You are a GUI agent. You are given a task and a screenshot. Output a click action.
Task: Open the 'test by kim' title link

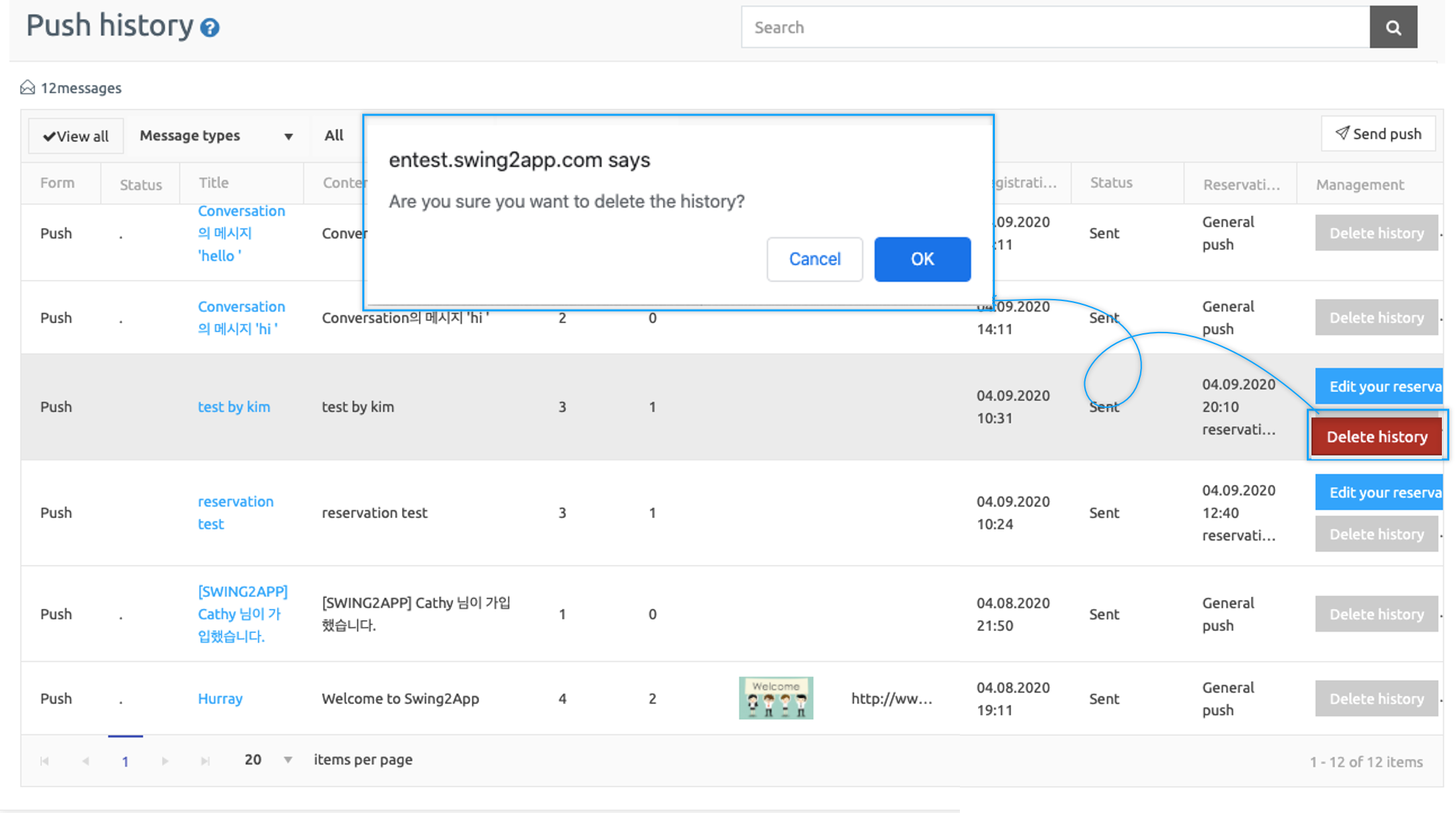click(234, 406)
